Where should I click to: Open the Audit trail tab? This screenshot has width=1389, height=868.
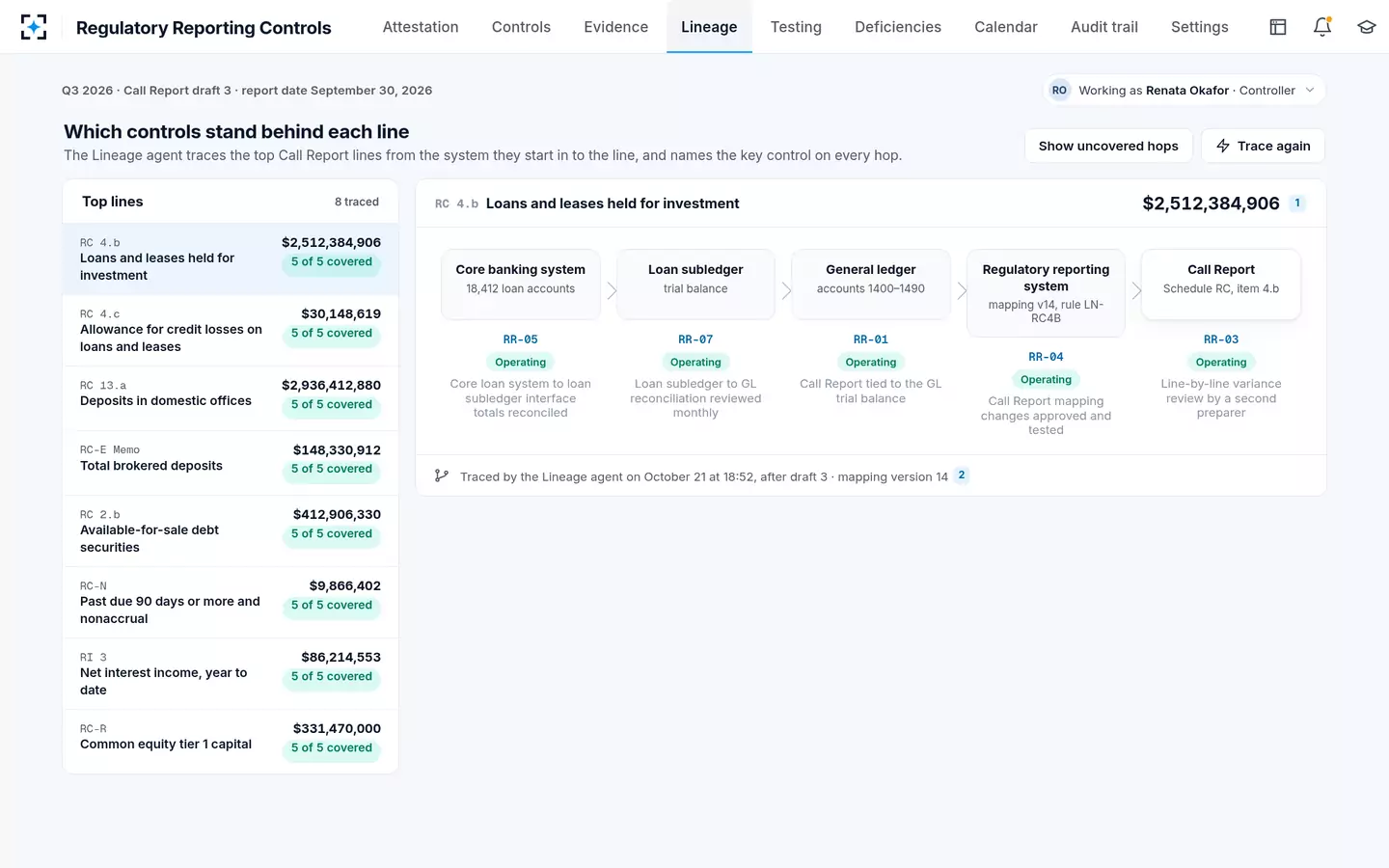(1104, 27)
